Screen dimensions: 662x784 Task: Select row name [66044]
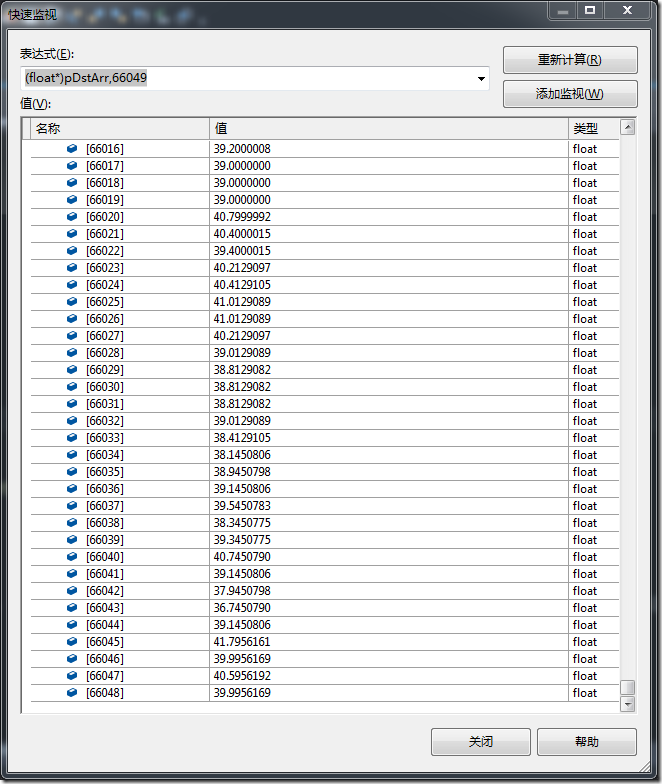click(x=104, y=624)
